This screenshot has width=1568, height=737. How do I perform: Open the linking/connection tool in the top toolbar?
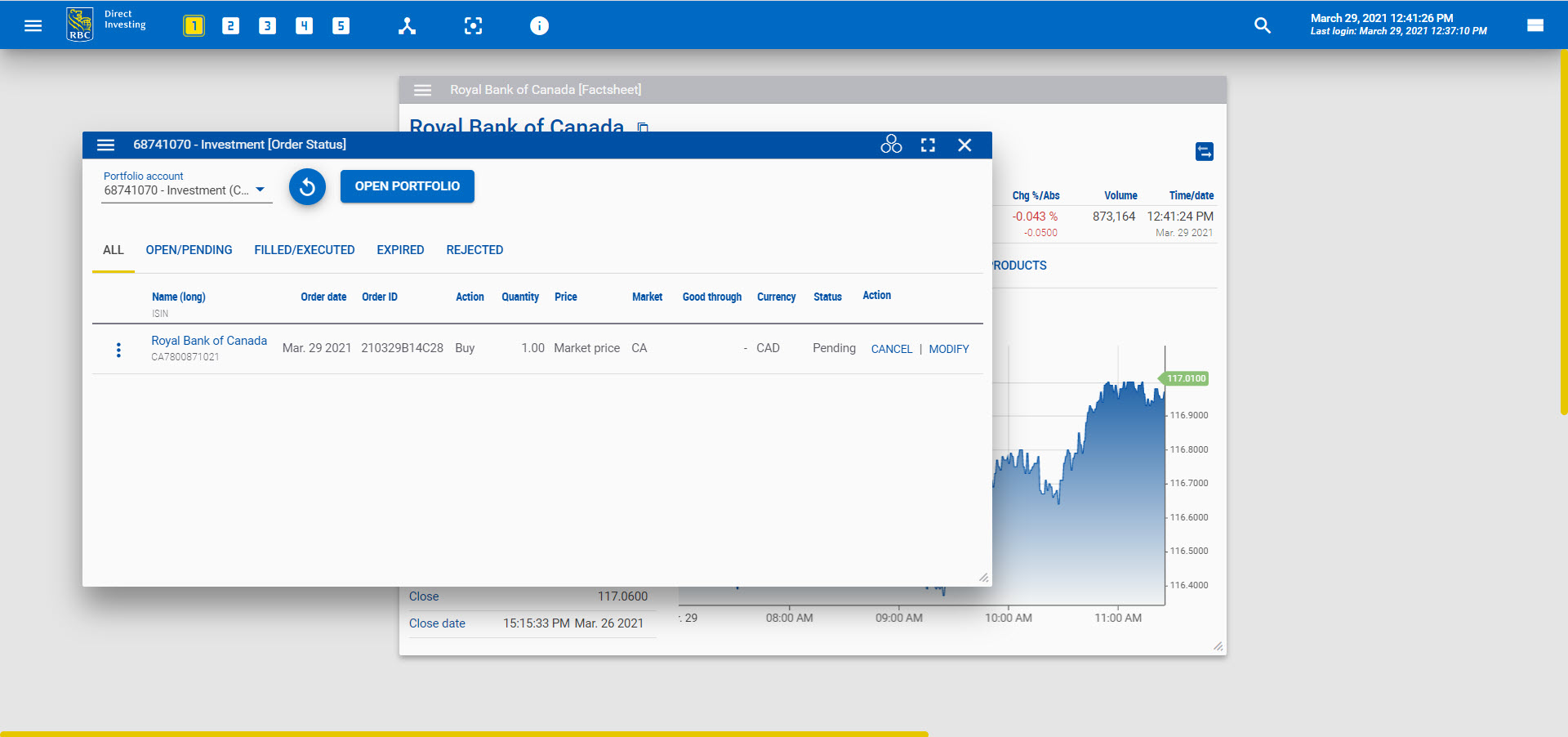(x=408, y=25)
